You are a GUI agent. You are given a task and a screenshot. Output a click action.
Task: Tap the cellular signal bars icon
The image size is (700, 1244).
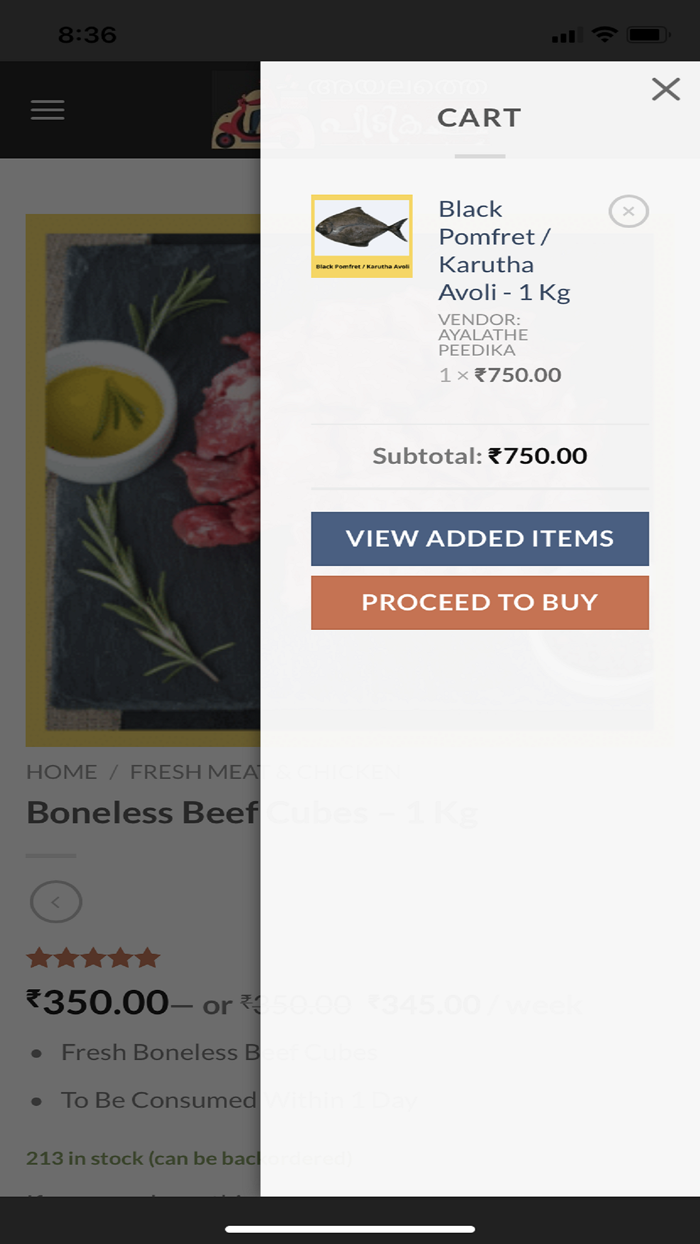click(566, 36)
